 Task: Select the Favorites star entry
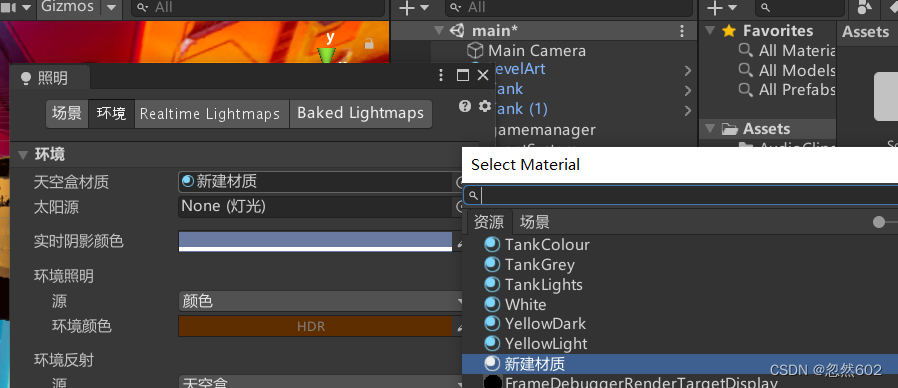[728, 30]
